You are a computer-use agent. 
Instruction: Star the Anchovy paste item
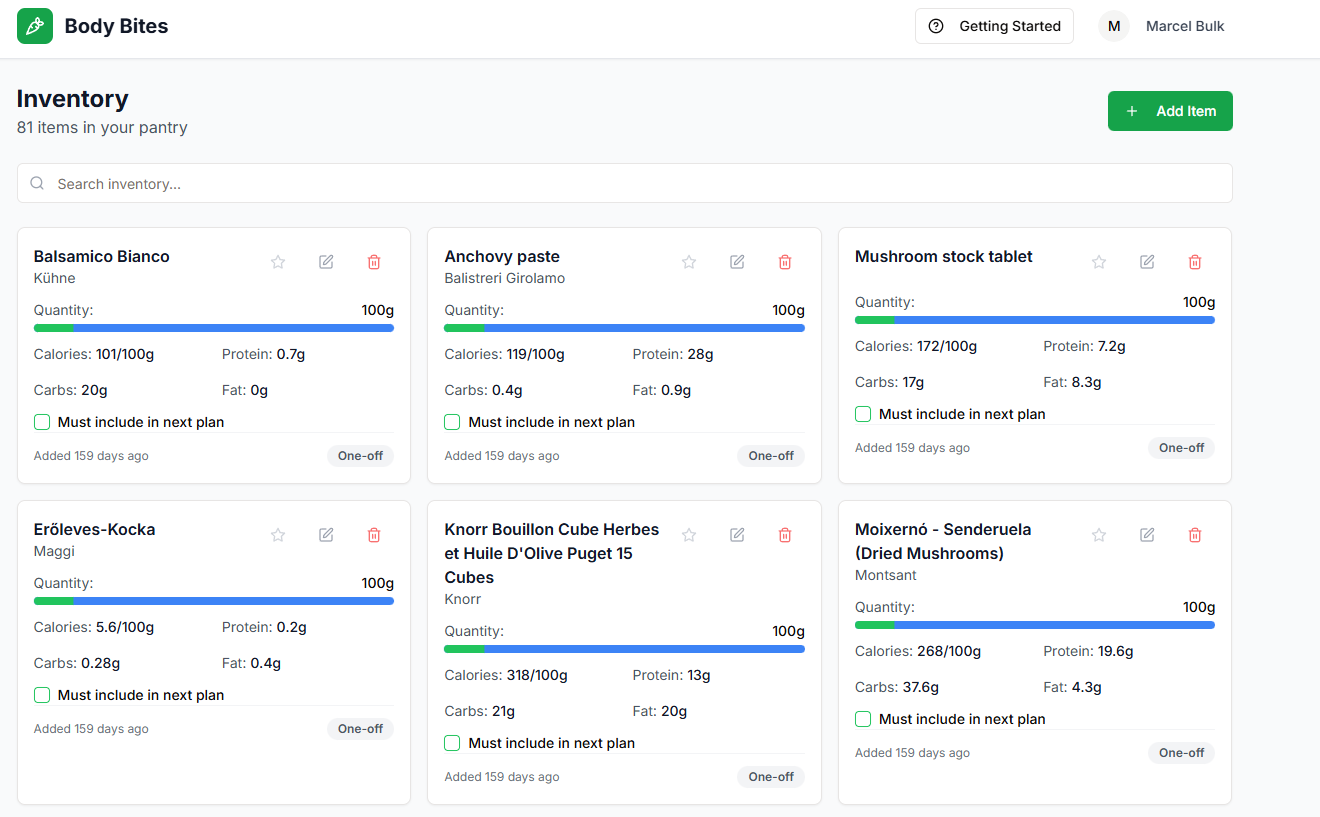click(689, 262)
